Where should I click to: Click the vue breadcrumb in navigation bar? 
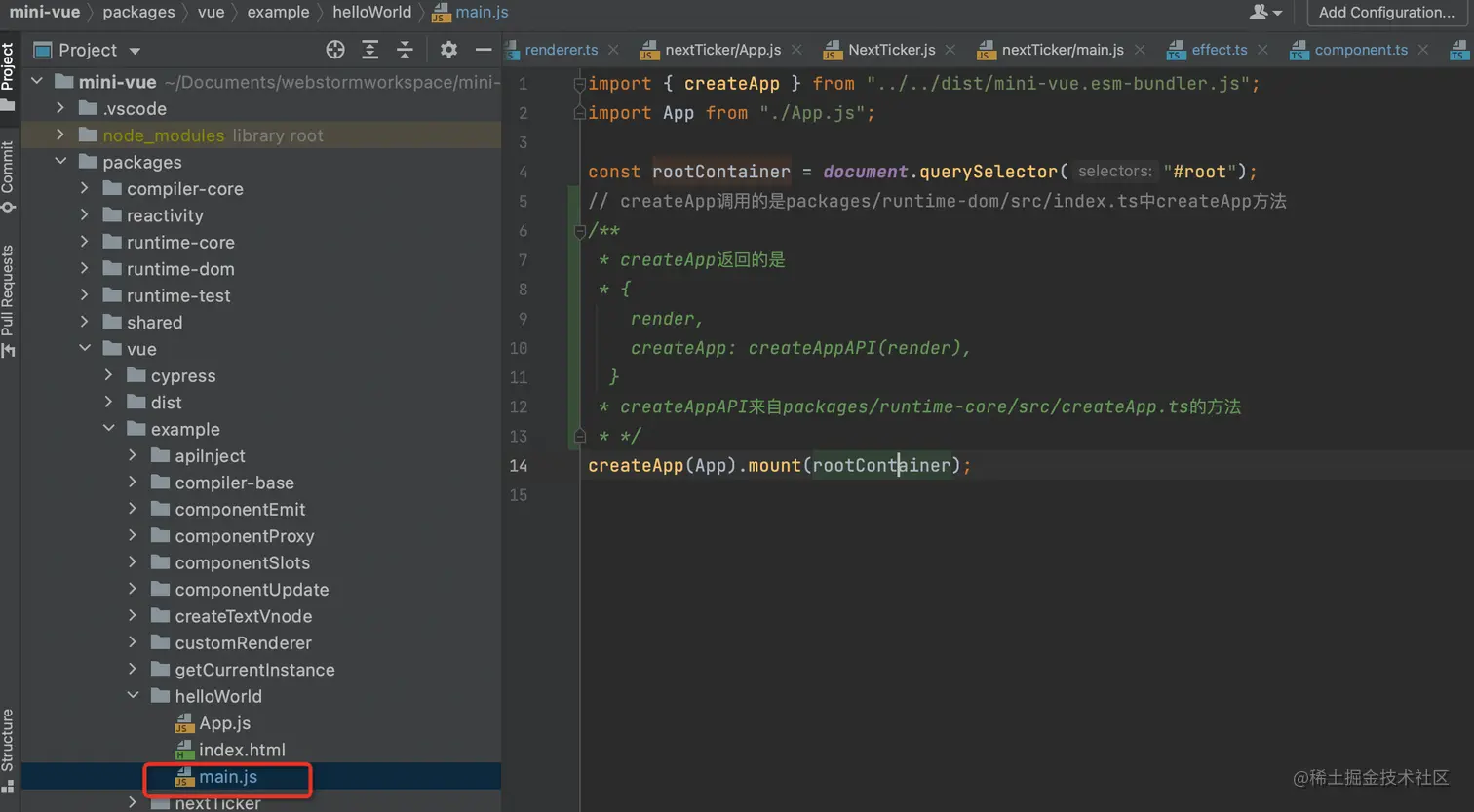point(211,12)
